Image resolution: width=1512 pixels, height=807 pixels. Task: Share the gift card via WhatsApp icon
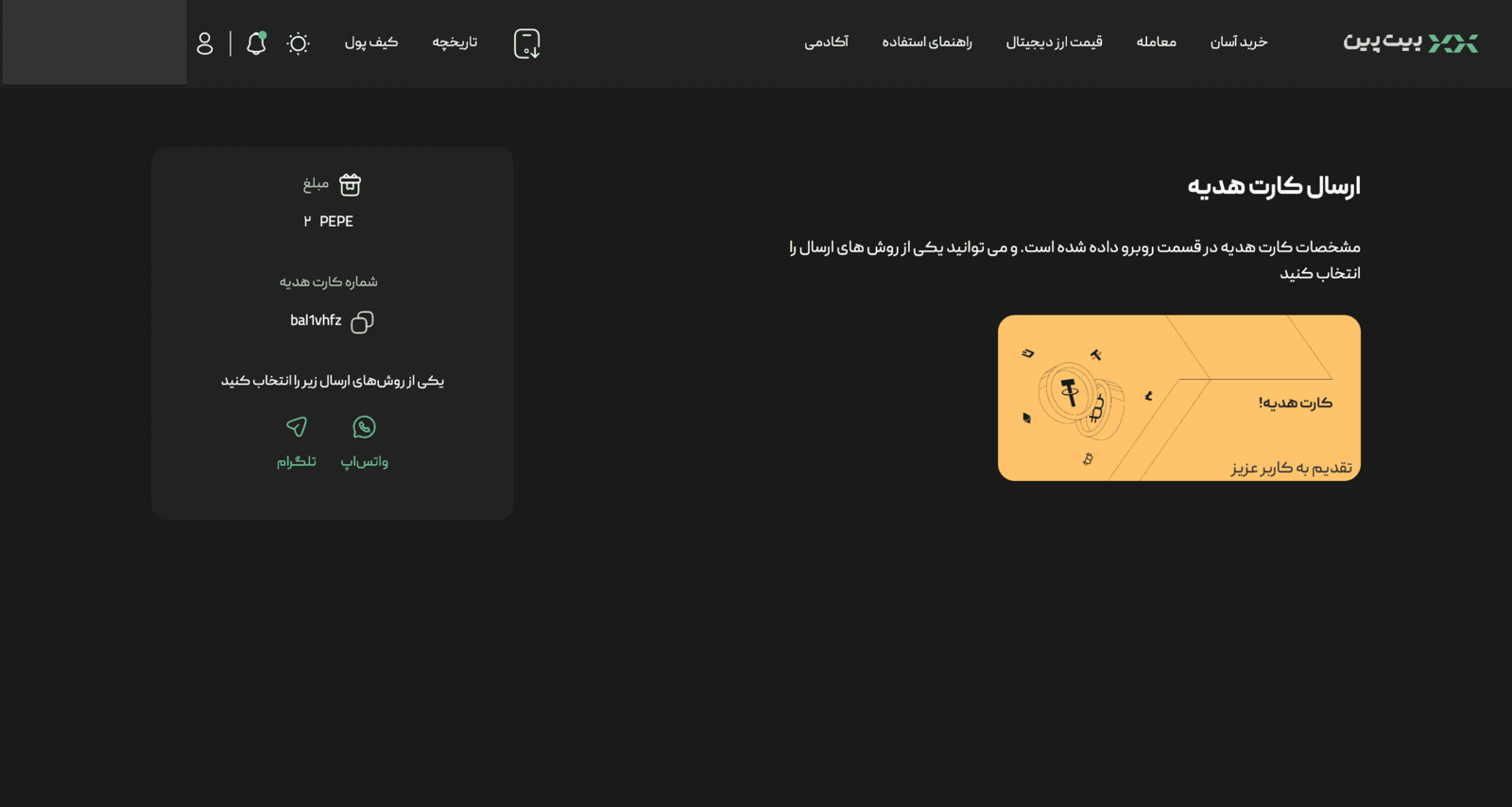tap(364, 427)
